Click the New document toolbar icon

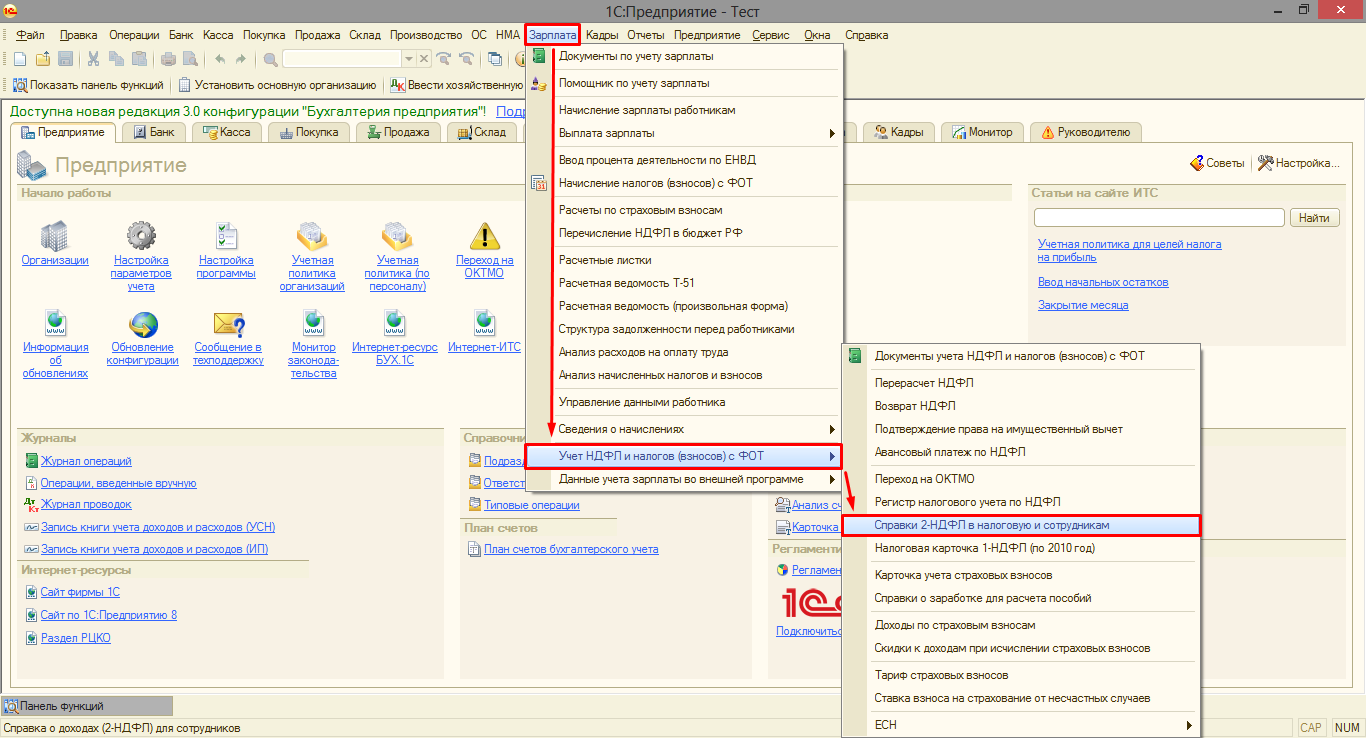point(20,59)
